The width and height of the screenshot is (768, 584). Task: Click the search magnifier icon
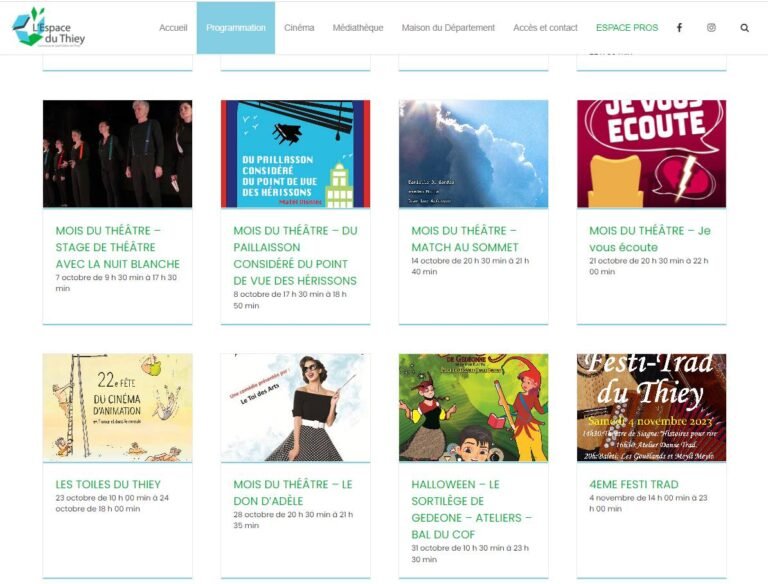pos(744,28)
